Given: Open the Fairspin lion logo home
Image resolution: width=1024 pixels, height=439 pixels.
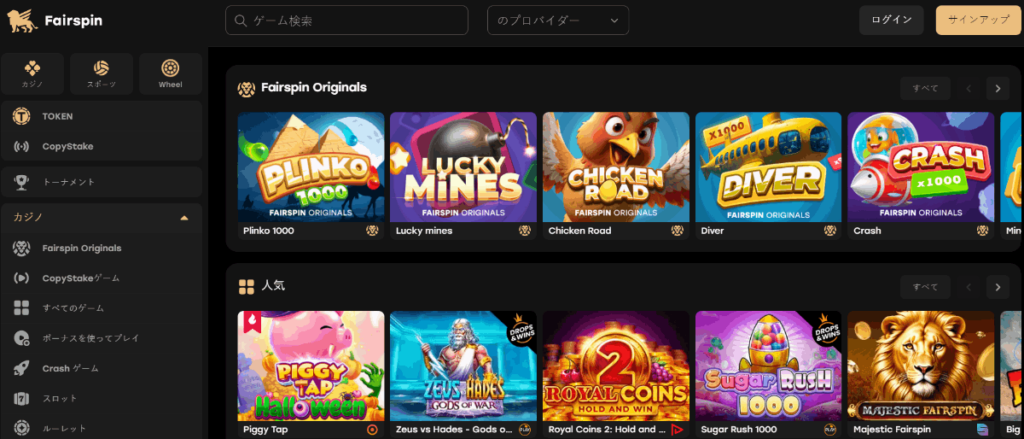Looking at the screenshot, I should 55,21.
